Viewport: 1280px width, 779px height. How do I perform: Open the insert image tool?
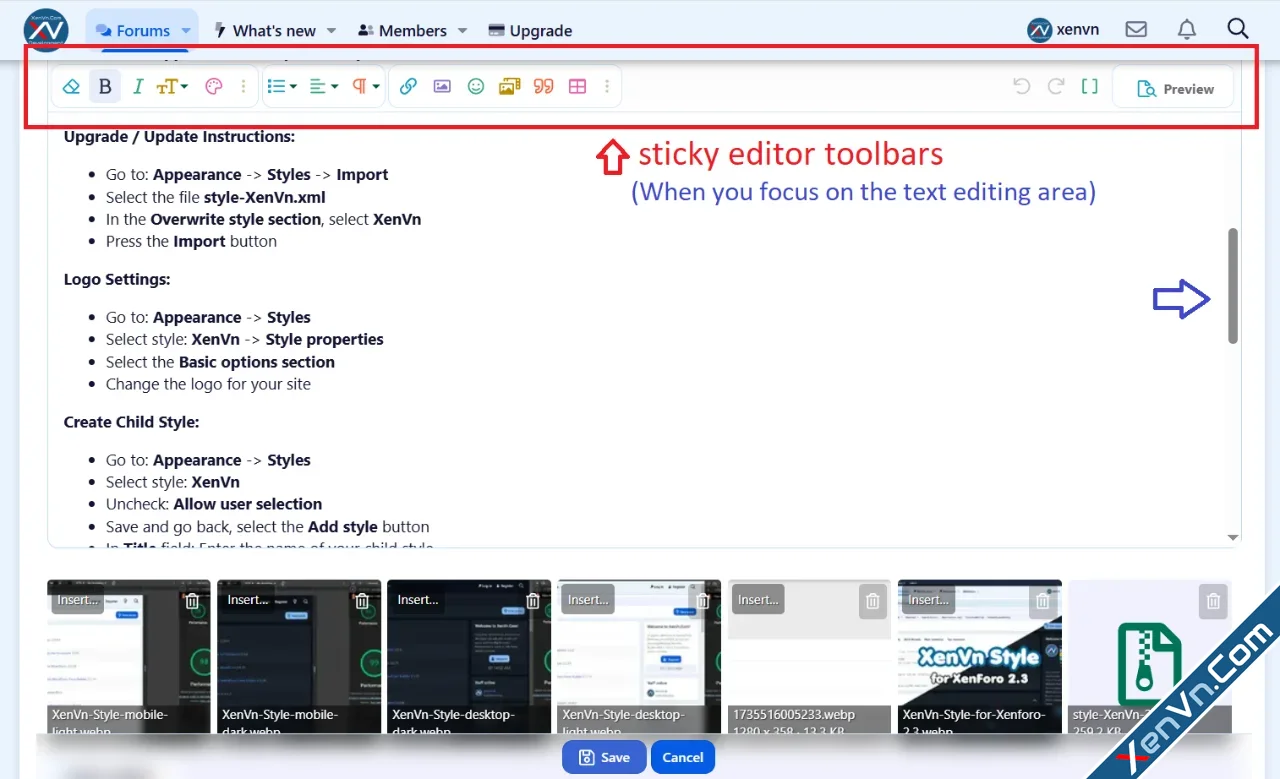pyautogui.click(x=442, y=86)
